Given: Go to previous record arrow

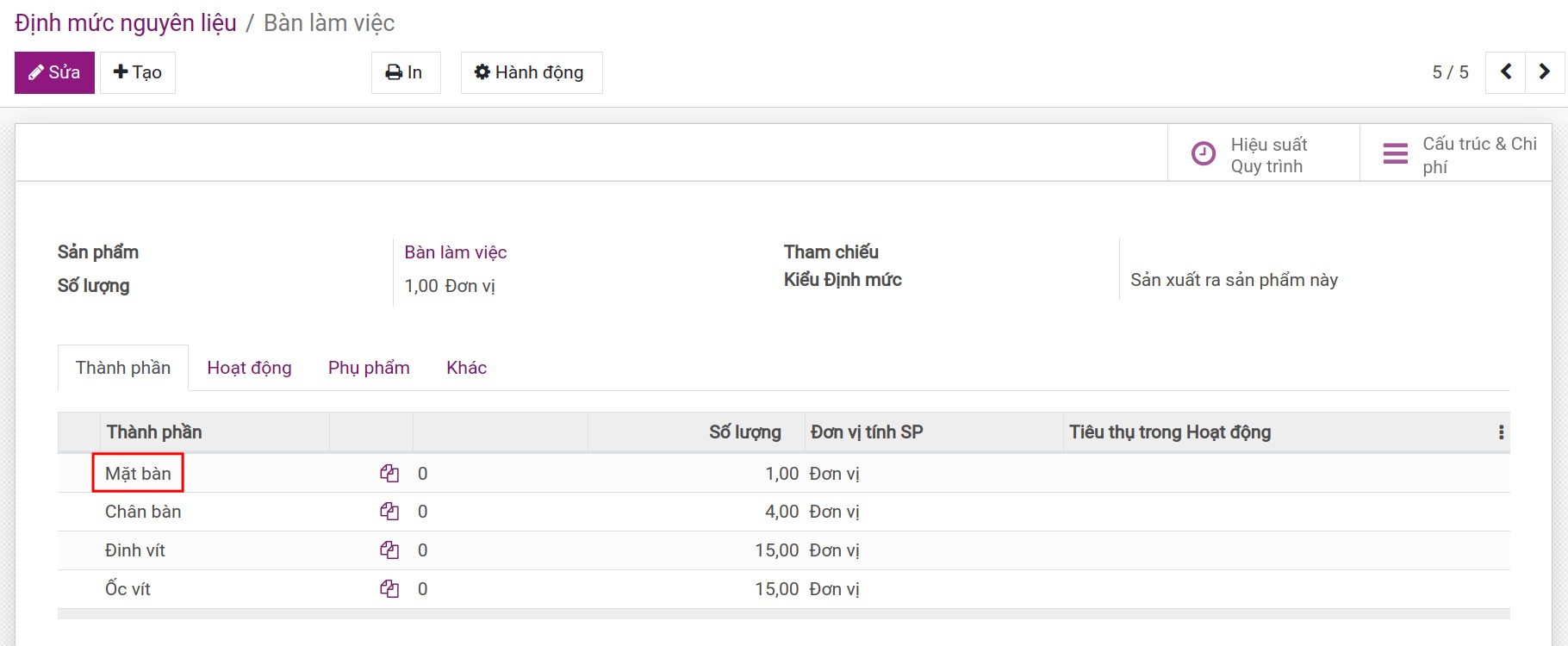Looking at the screenshot, I should 1506,72.
